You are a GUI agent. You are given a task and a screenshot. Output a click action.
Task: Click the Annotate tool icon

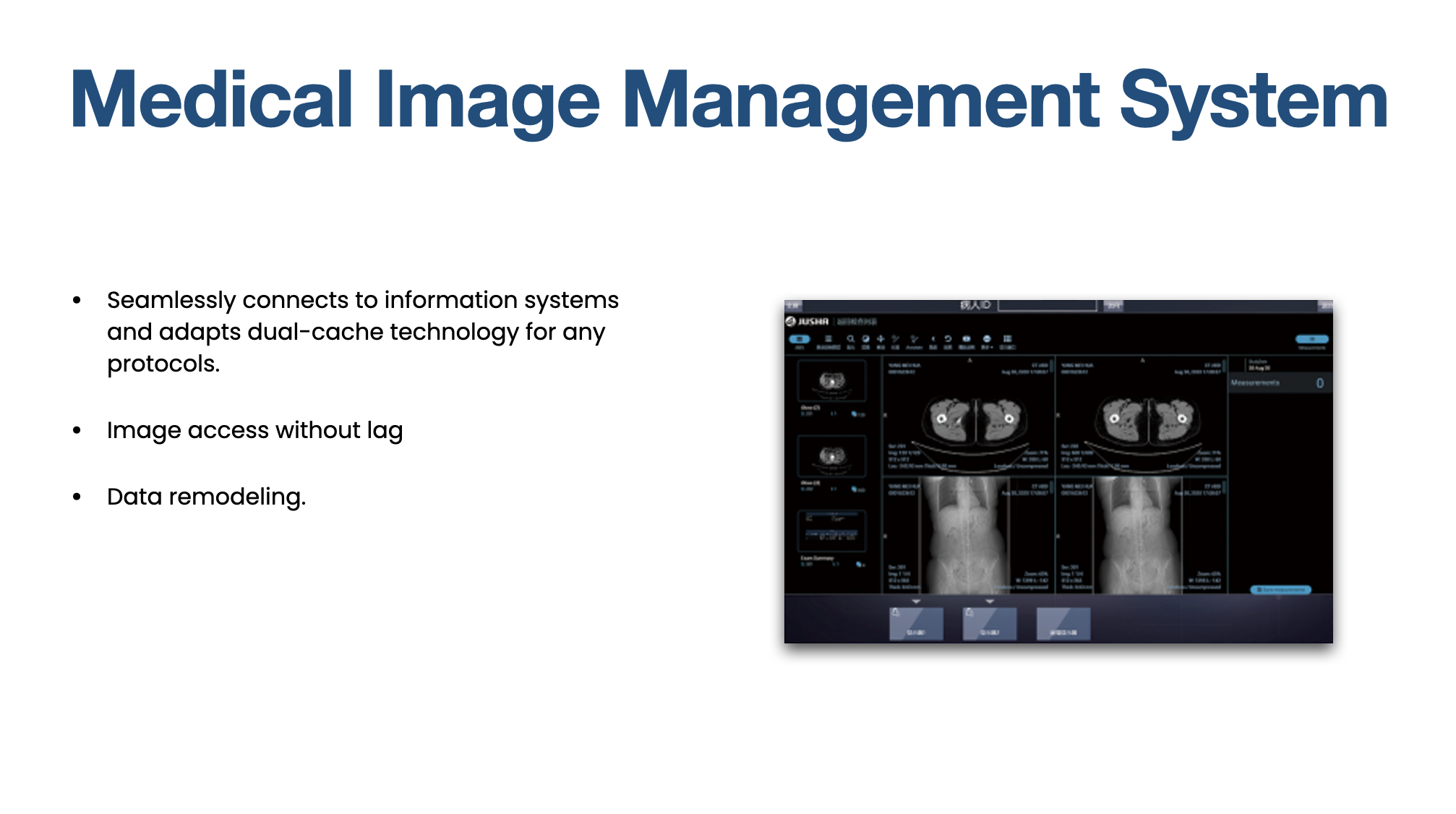pyautogui.click(x=914, y=339)
